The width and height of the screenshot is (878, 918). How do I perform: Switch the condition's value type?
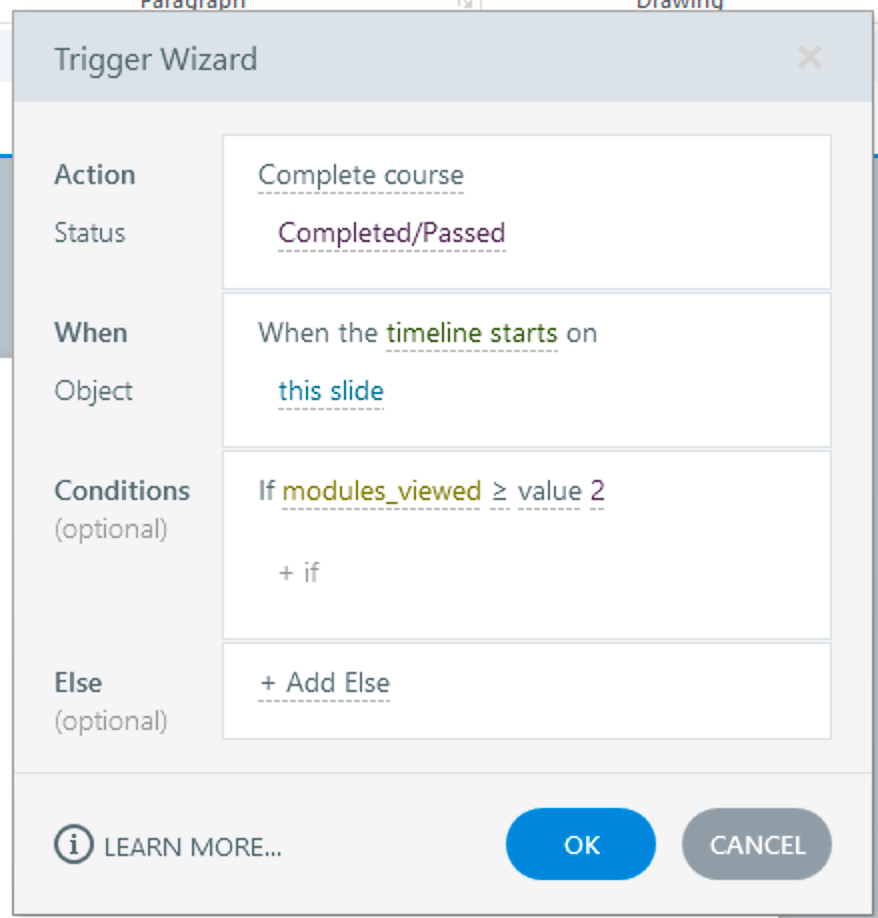click(x=549, y=491)
